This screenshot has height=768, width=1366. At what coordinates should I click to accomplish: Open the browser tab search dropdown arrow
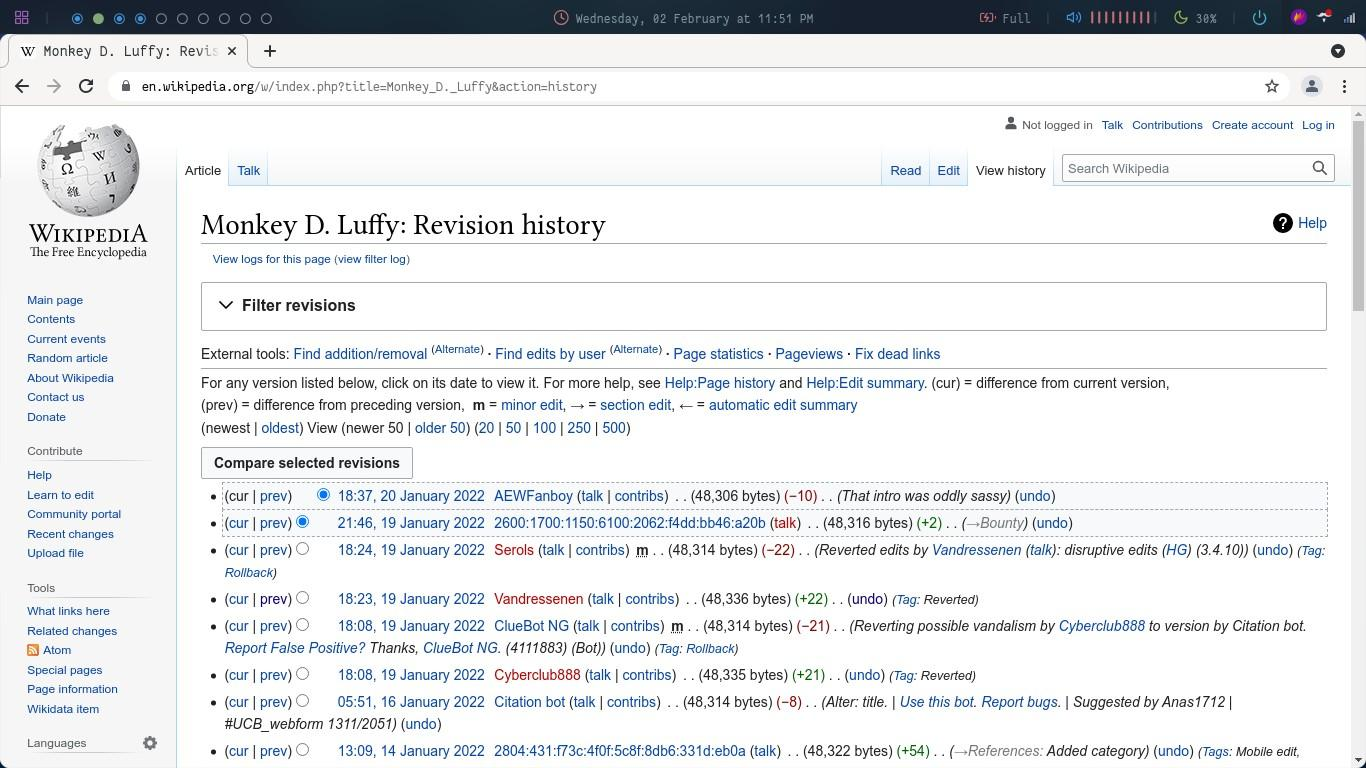(1338, 51)
